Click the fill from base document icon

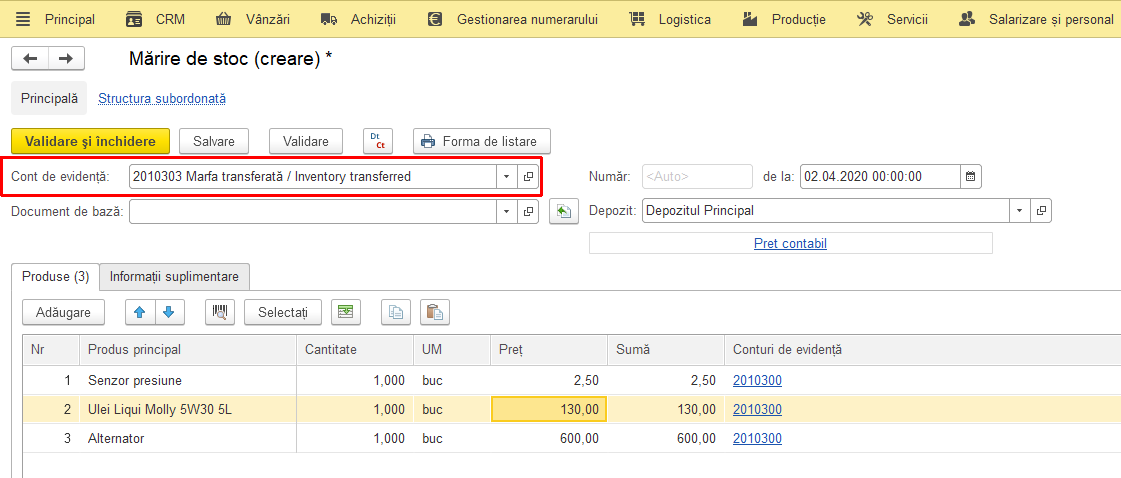point(563,211)
